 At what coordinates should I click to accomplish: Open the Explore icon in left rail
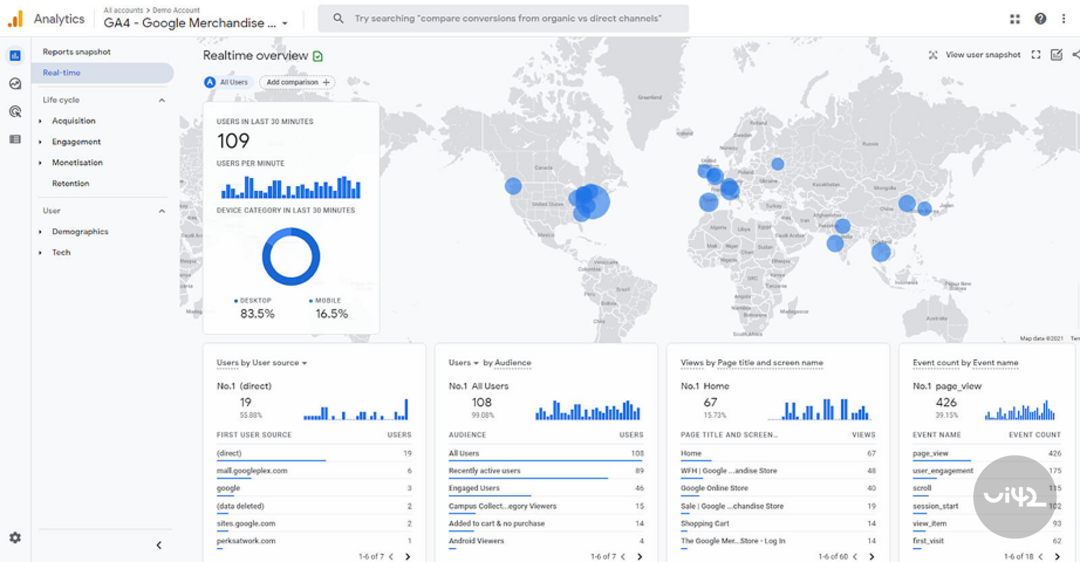(15, 83)
